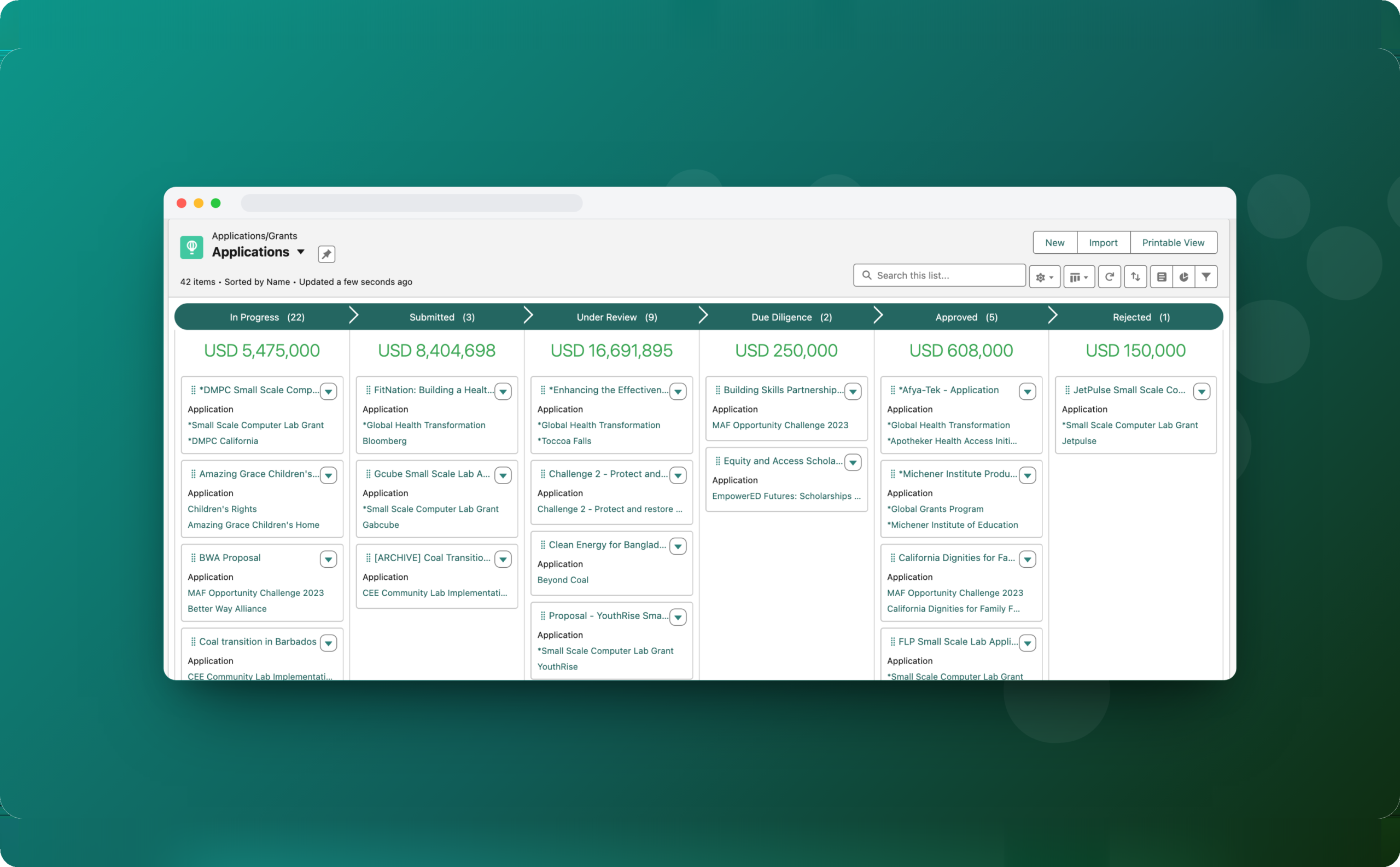Select the Due Diligence stage header

coord(791,317)
